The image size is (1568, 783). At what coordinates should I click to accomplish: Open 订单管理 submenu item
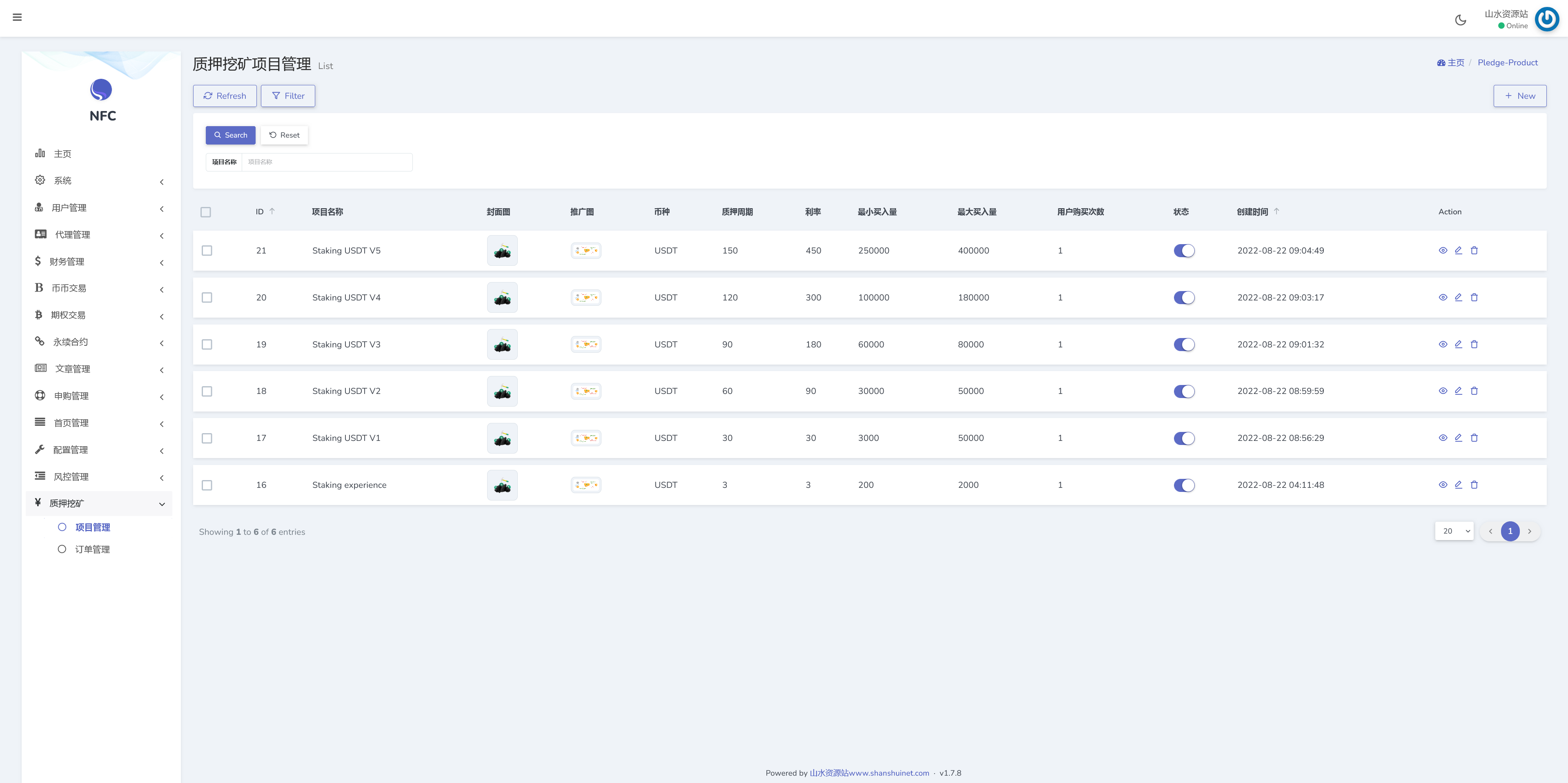92,549
